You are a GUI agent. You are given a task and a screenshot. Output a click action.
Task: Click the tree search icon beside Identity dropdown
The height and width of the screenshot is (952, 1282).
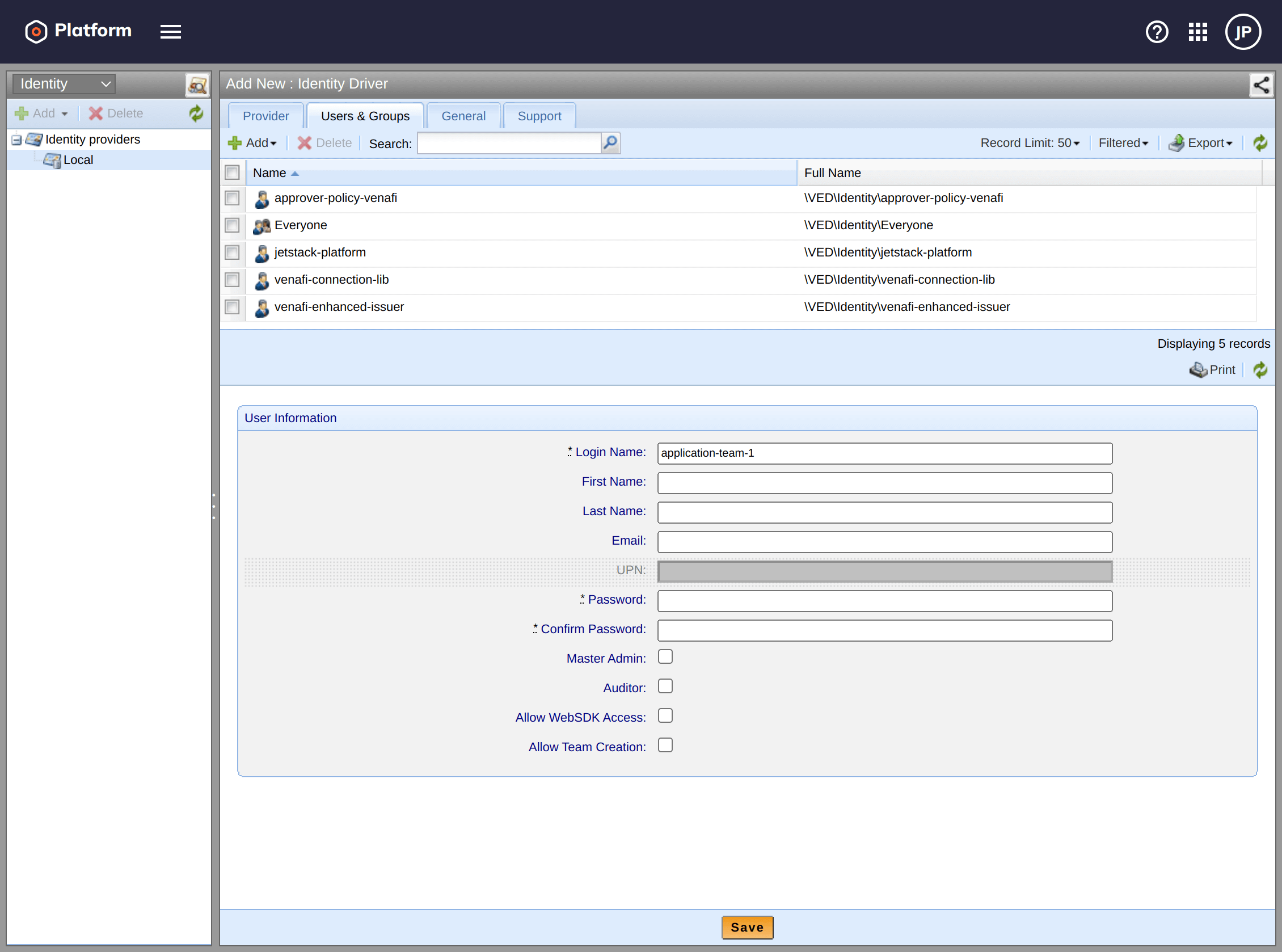point(197,85)
